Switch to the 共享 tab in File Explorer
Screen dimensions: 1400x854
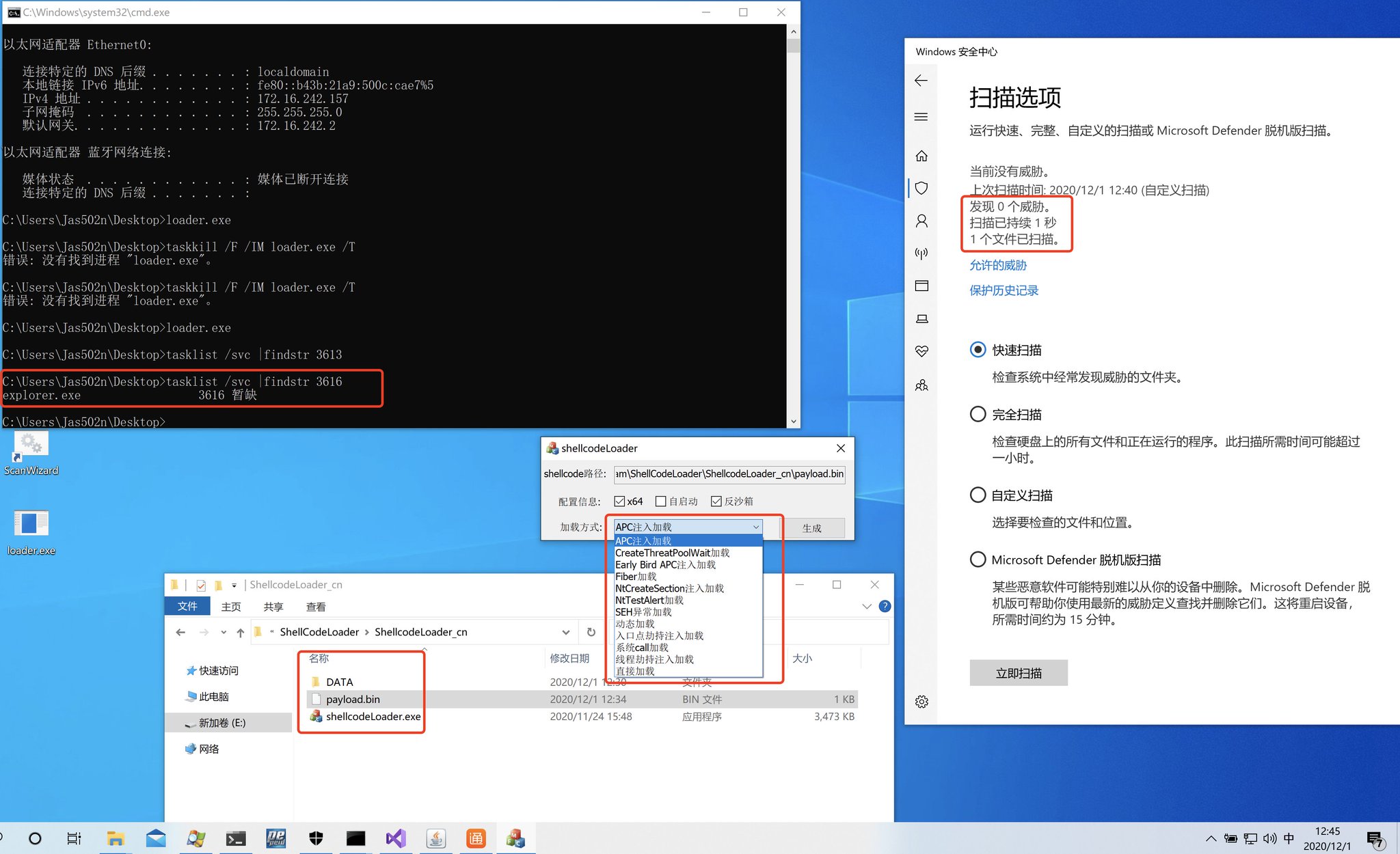273,607
